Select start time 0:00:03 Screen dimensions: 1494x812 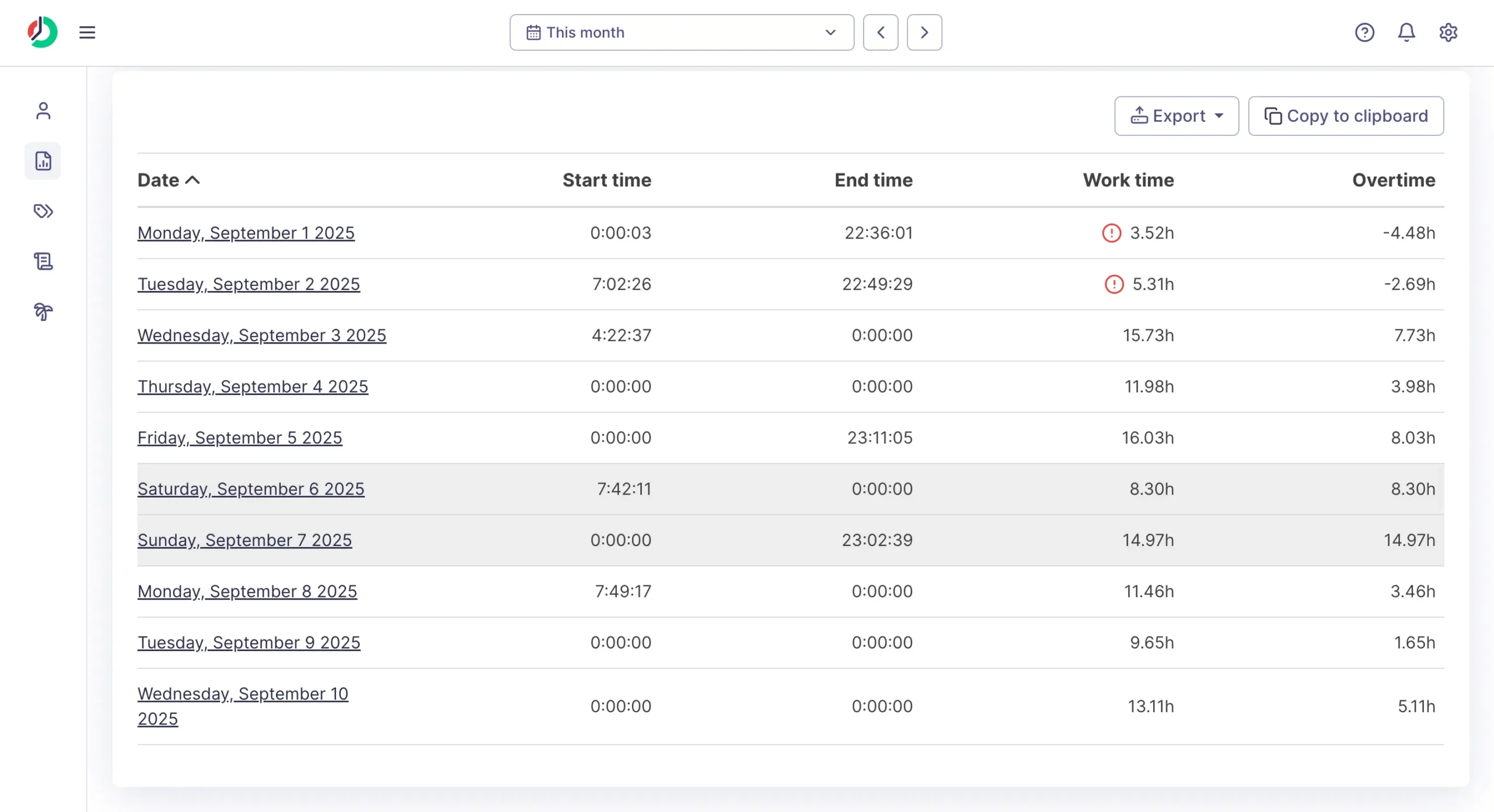point(621,233)
